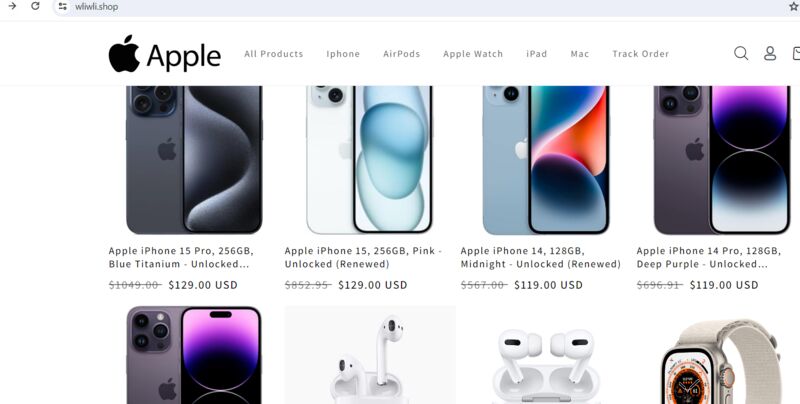Viewport: 800px width, 404px height.
Task: Open the Mac category
Action: pyautogui.click(x=580, y=54)
